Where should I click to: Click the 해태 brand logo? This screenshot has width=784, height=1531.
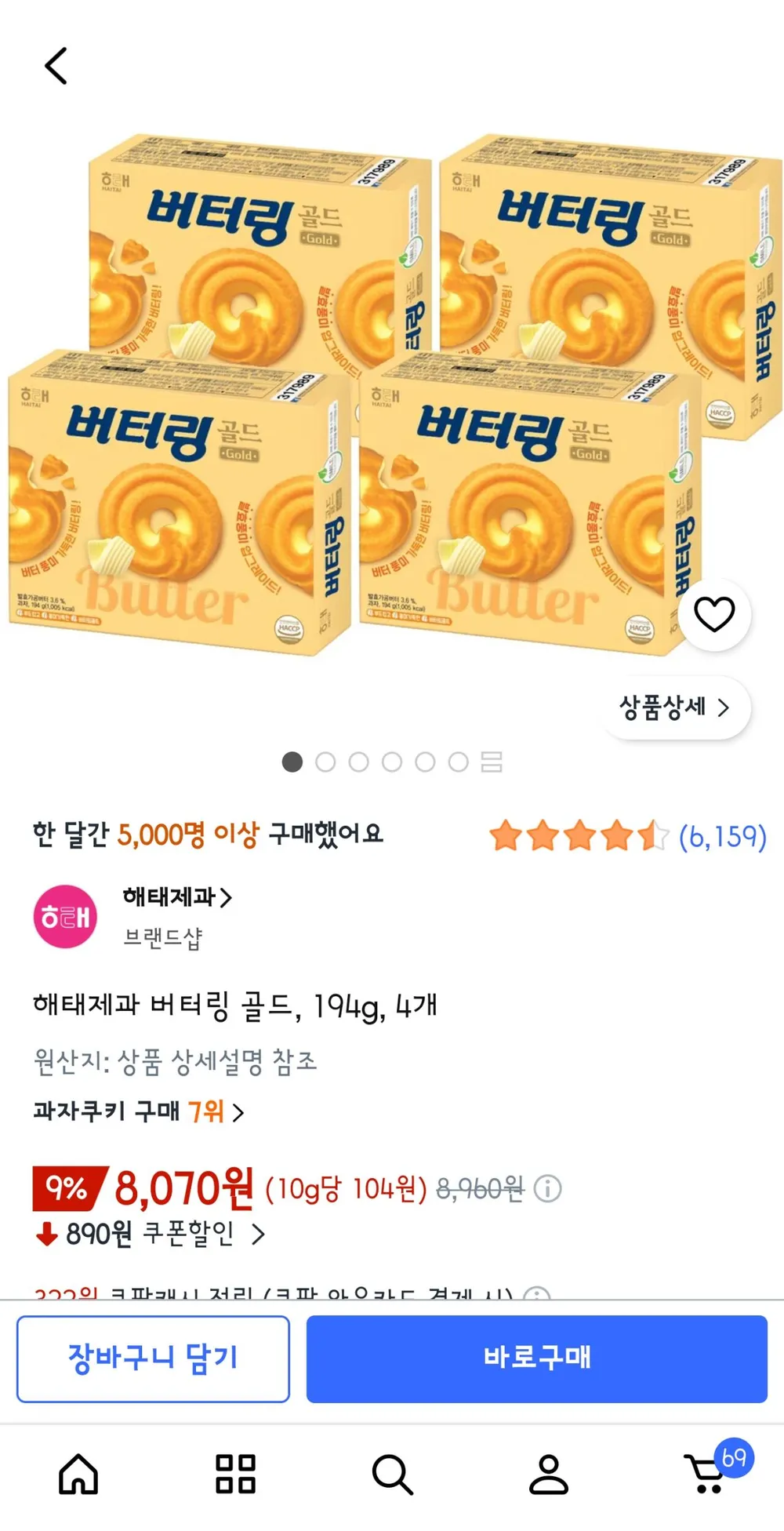pos(65,917)
